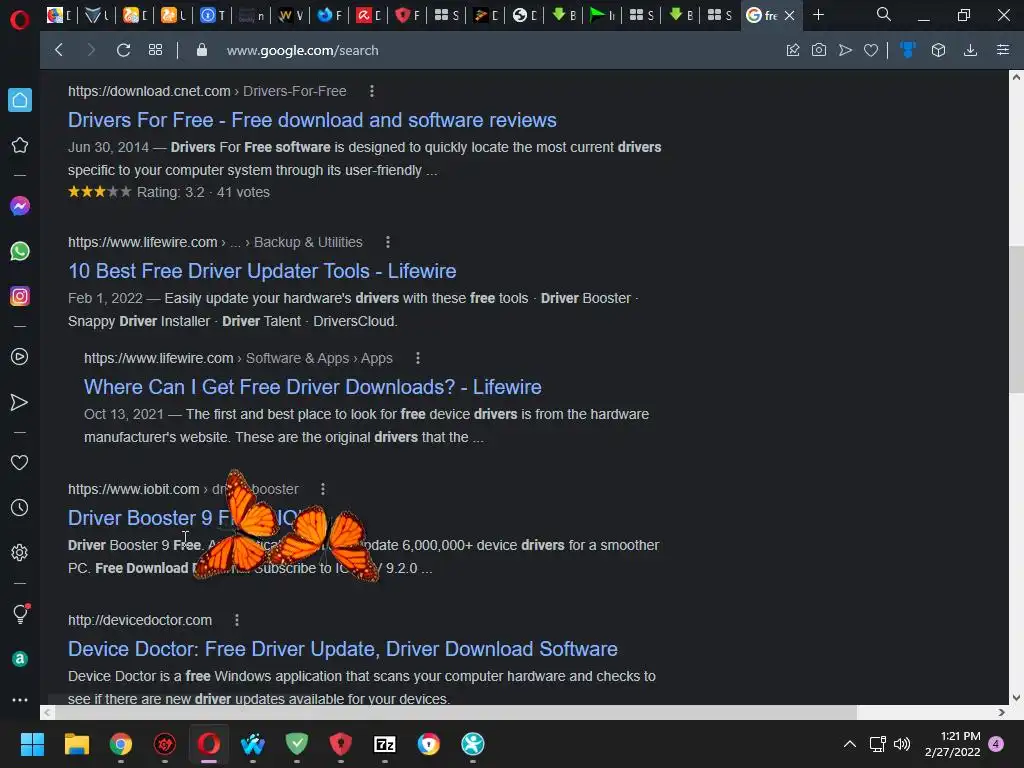Screen dimensions: 1024x768
Task: Open more options for iobit.com result
Action: (x=323, y=489)
